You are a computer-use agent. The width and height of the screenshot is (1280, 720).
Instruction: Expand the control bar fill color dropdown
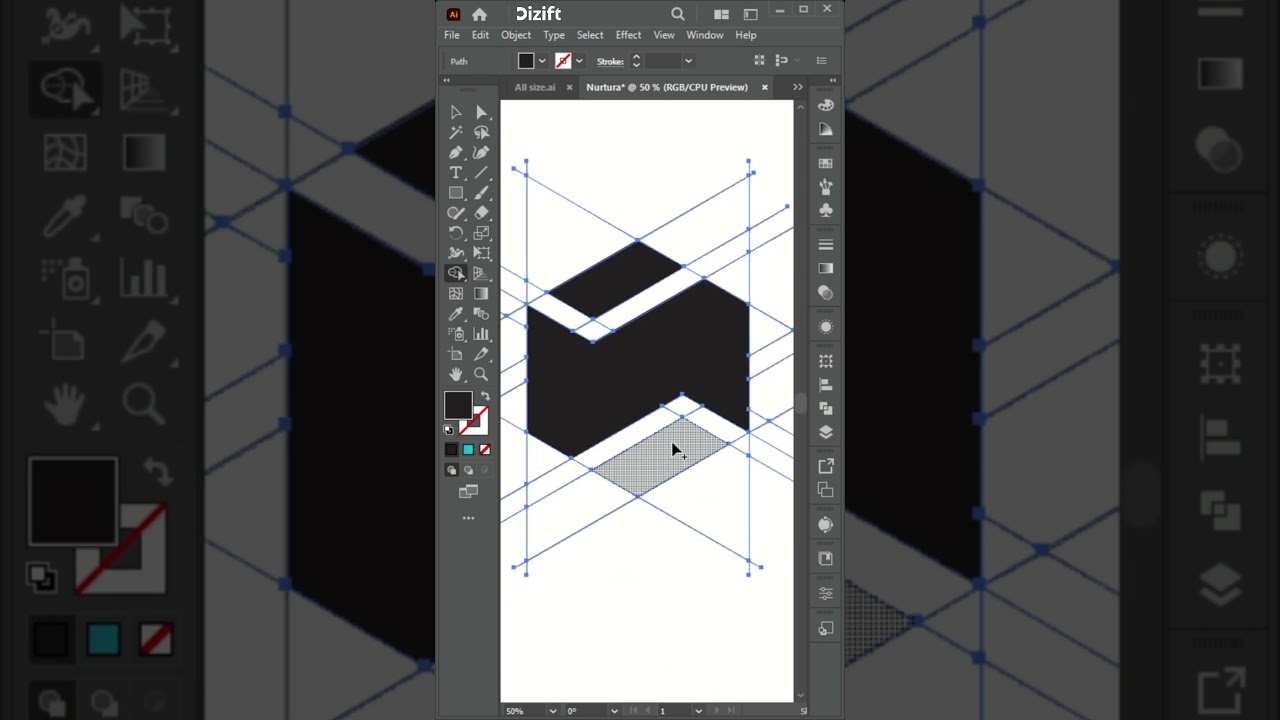(x=542, y=61)
